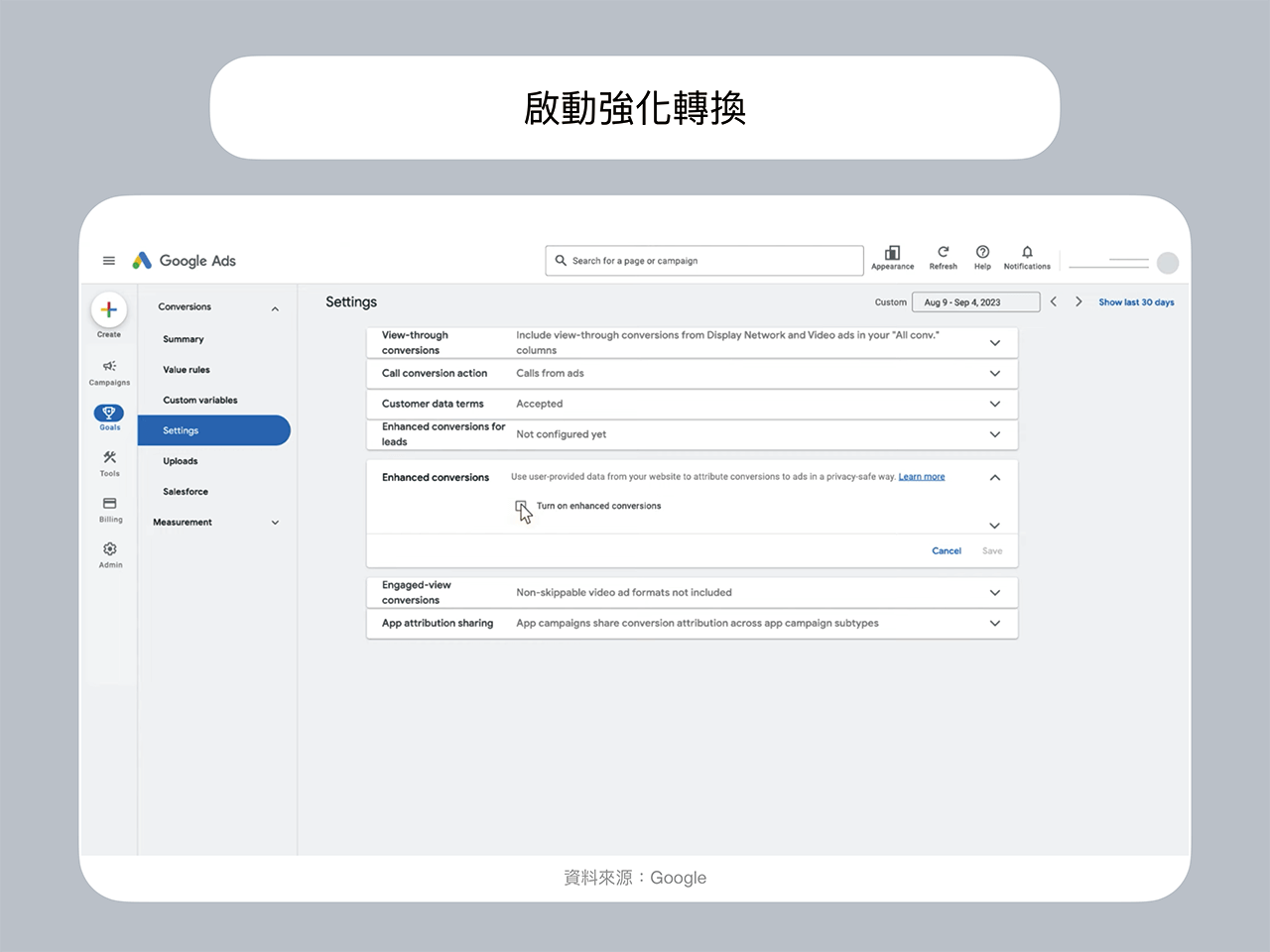Image resolution: width=1270 pixels, height=952 pixels.
Task: Open Uploads in the sidebar
Action: coord(181,461)
